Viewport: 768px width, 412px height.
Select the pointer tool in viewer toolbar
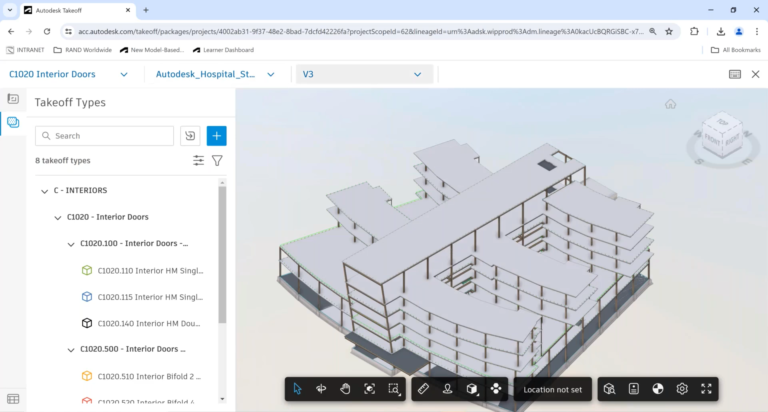pyautogui.click(x=297, y=389)
